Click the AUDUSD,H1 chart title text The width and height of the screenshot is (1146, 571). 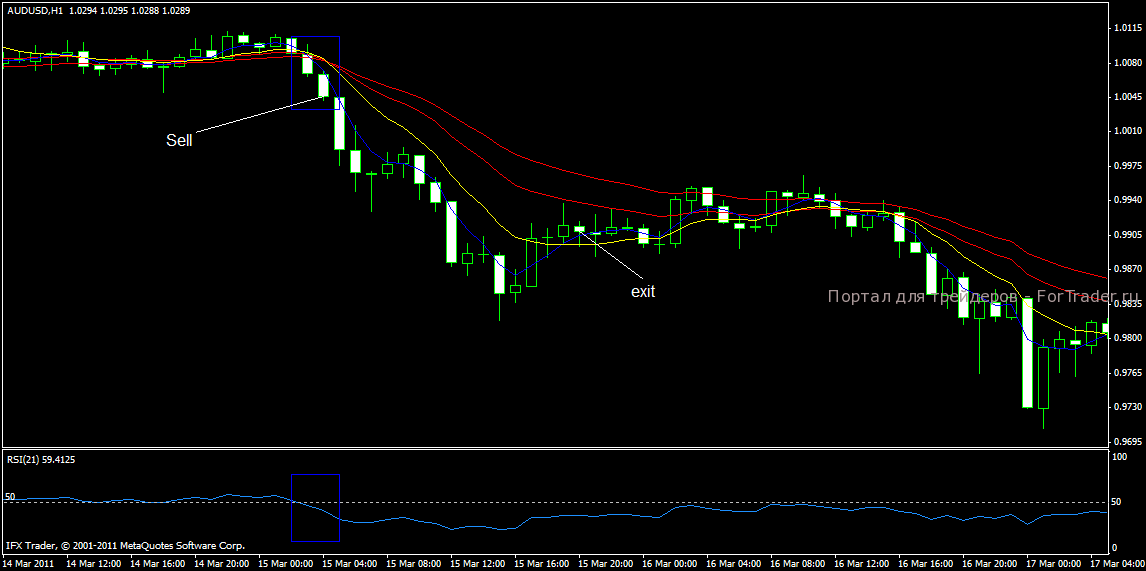pos(35,12)
